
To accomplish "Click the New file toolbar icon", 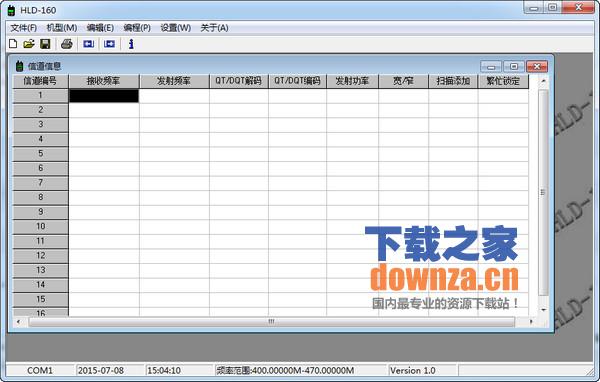I will tap(13, 44).
